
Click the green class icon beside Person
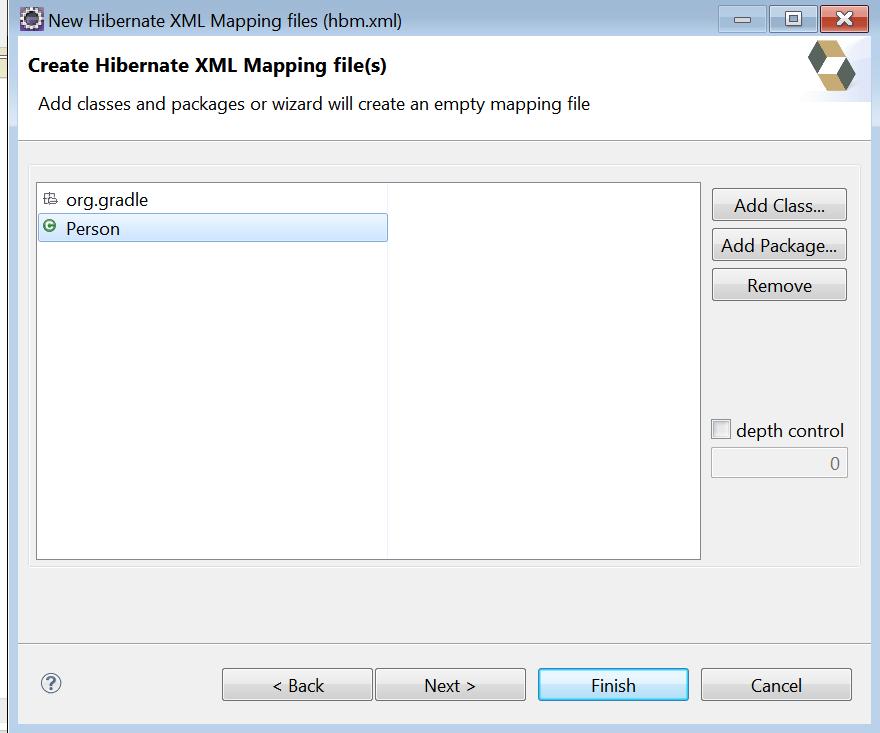tap(49, 228)
